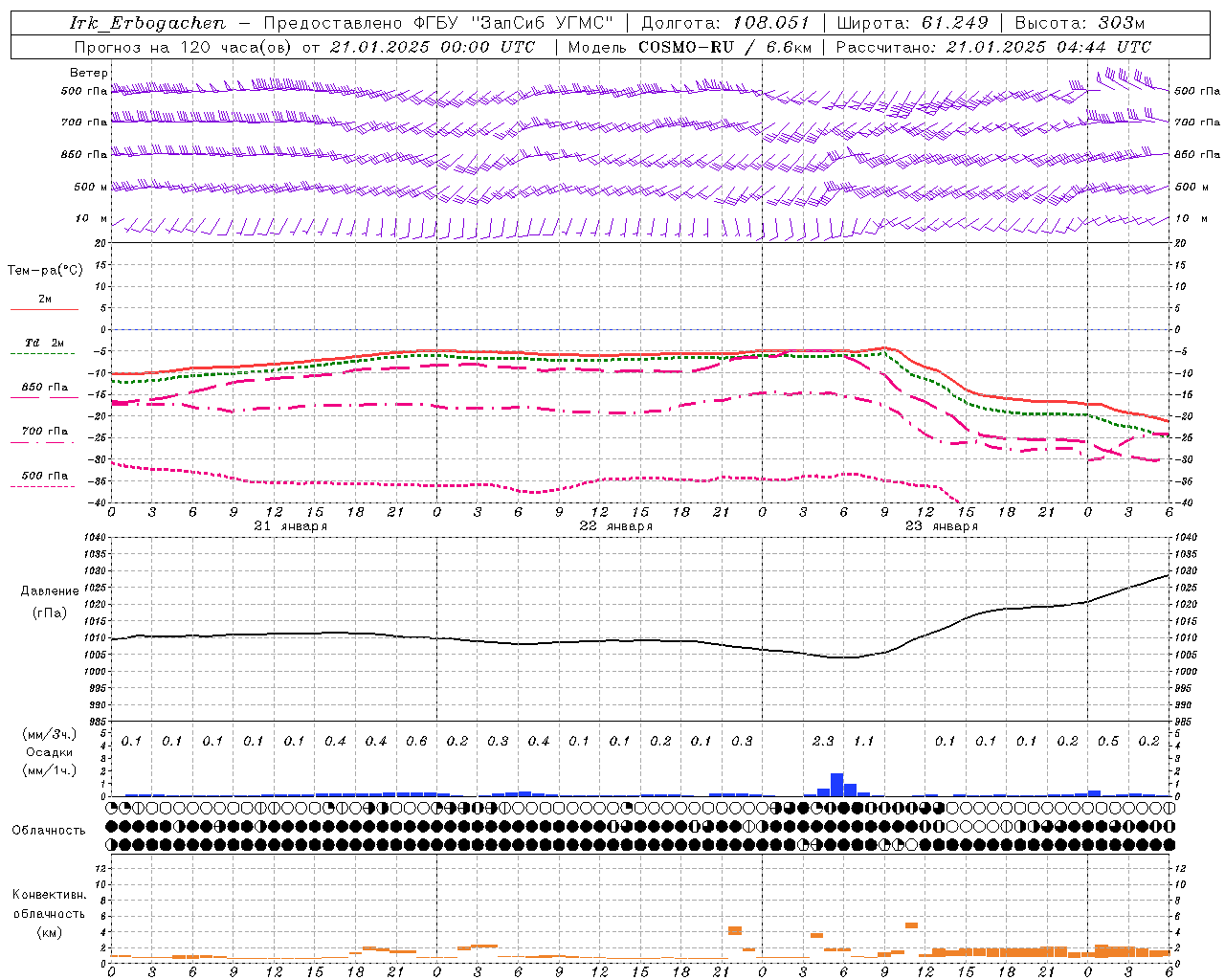Click the Ветер wind section label
The height and width of the screenshot is (980, 1225).
(x=89, y=73)
